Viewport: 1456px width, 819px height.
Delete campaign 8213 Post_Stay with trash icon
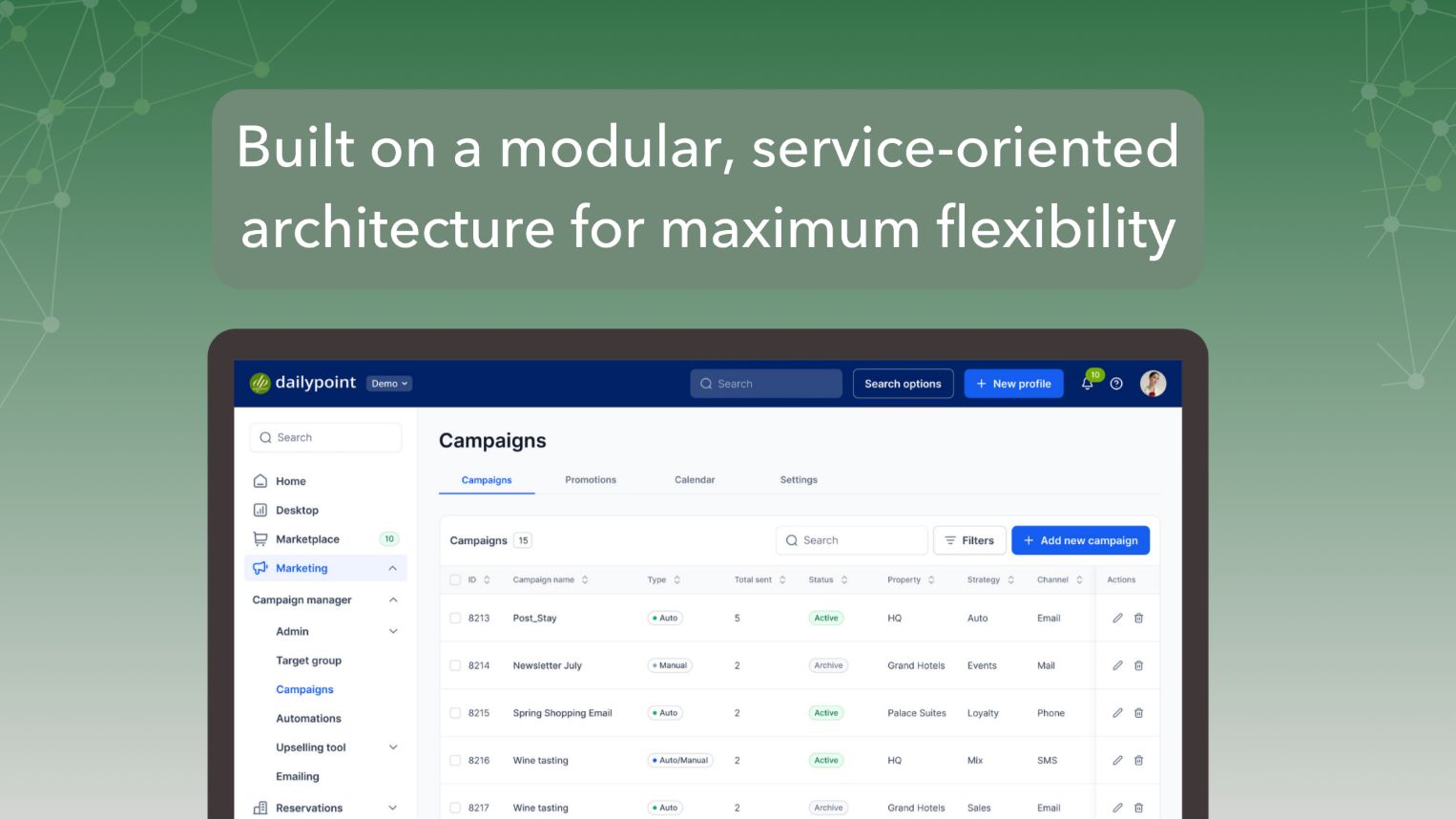tap(1138, 618)
